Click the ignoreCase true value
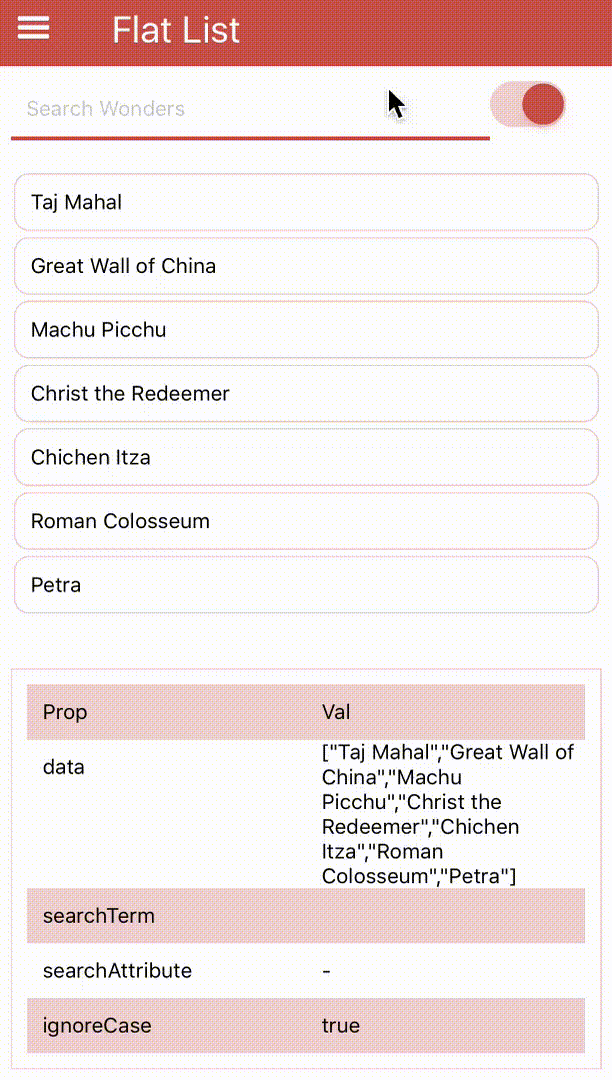612x1080 pixels. click(341, 1026)
